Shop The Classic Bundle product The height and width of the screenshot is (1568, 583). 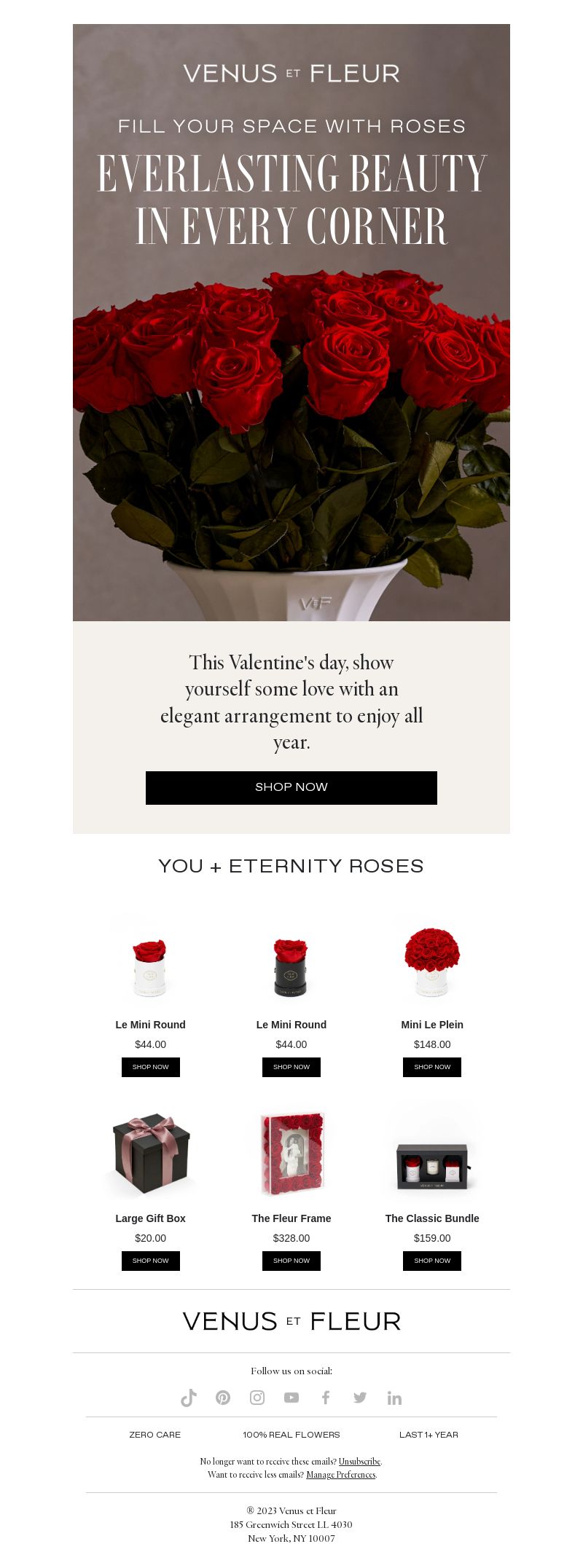[x=432, y=1261]
